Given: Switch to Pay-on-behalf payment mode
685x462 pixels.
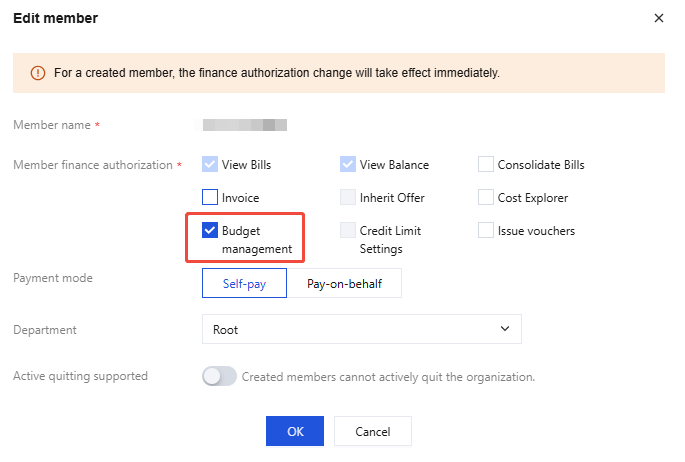Looking at the screenshot, I should click(345, 283).
